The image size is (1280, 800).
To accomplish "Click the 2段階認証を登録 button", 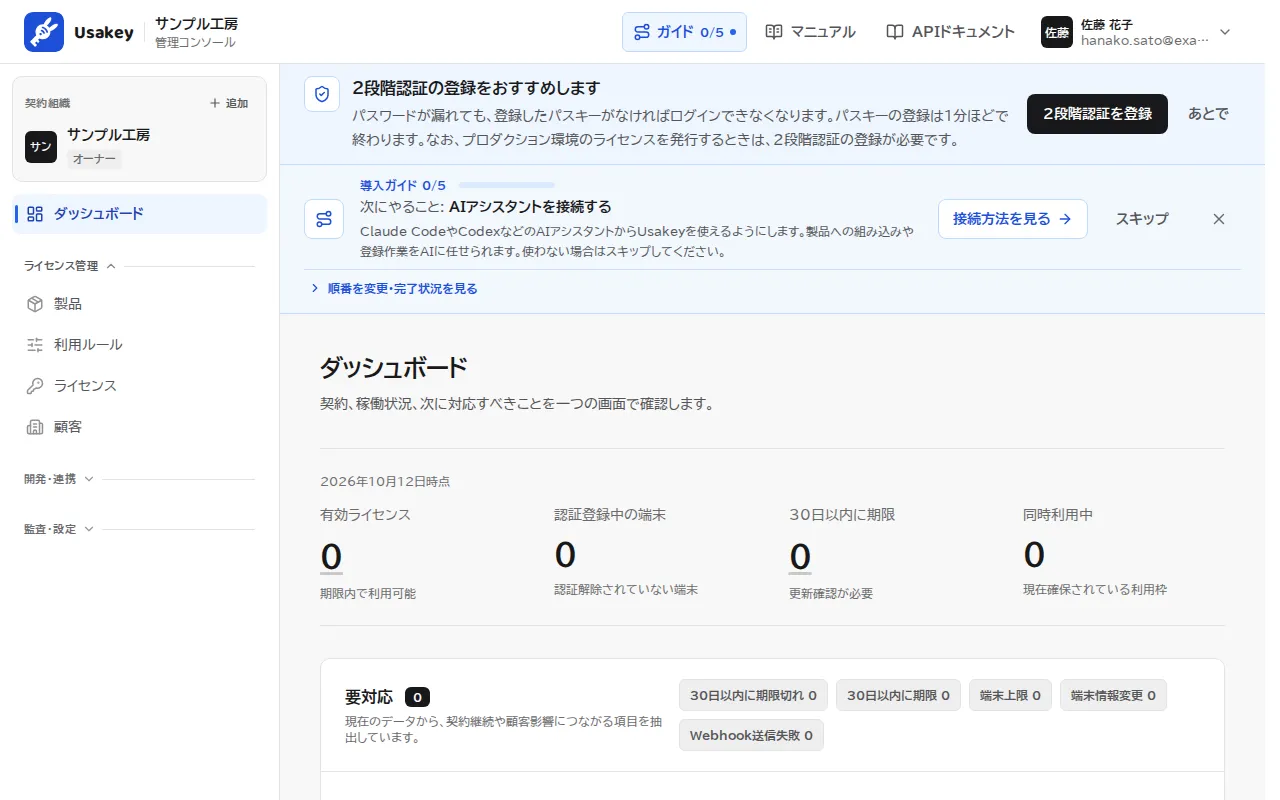I will coord(1097,114).
